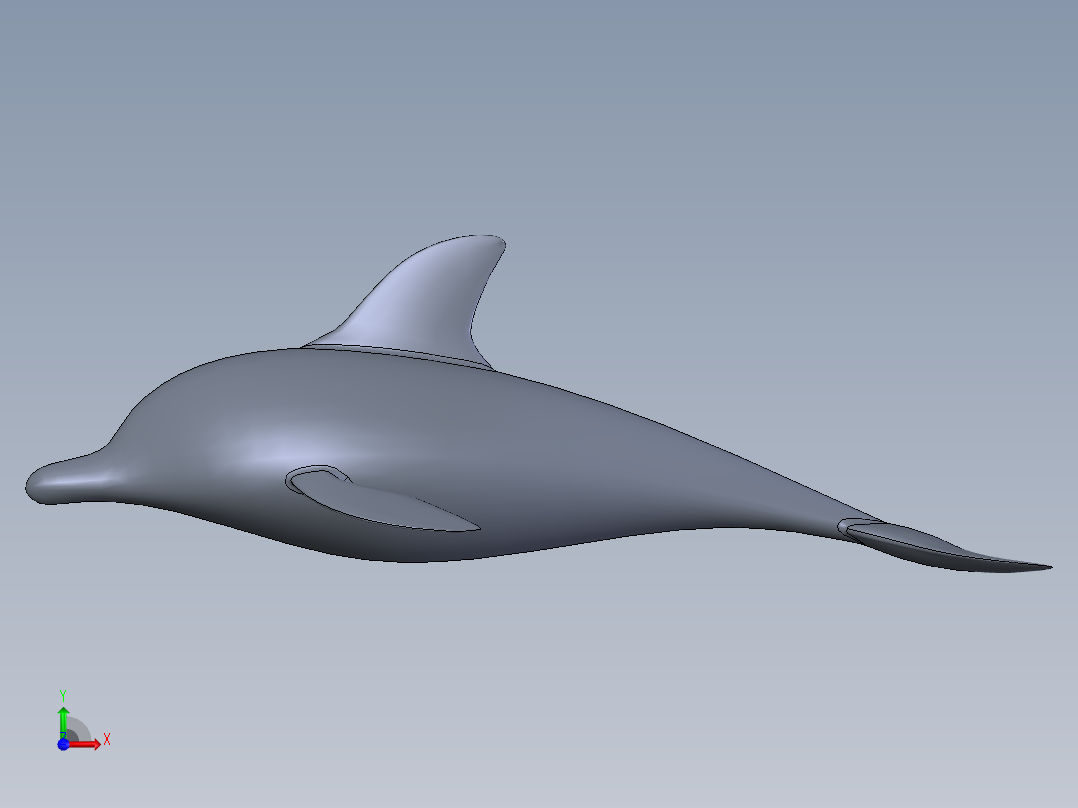
Task: Click the green Y axis arrow of the triad
Action: point(63,722)
